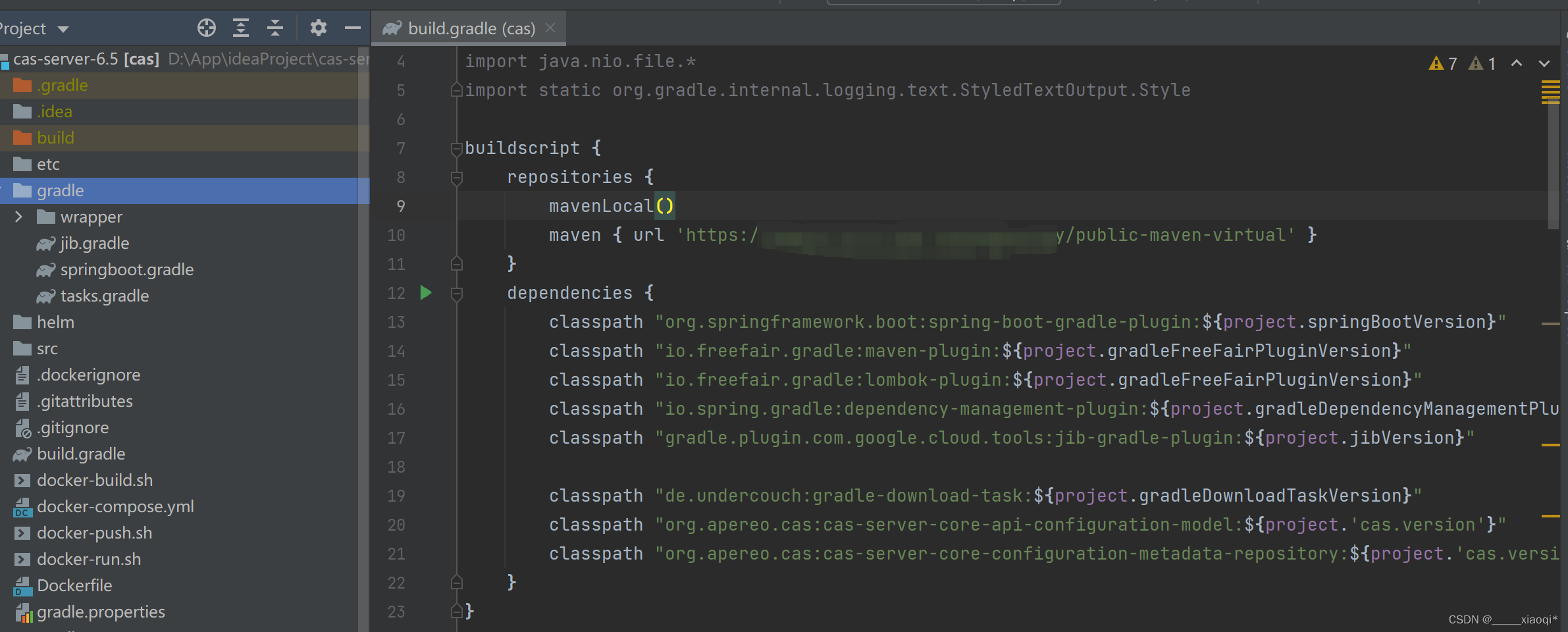Click the spring-boot-gradle-plugin classpath line
The height and width of the screenshot is (632, 1568).
(1028, 322)
